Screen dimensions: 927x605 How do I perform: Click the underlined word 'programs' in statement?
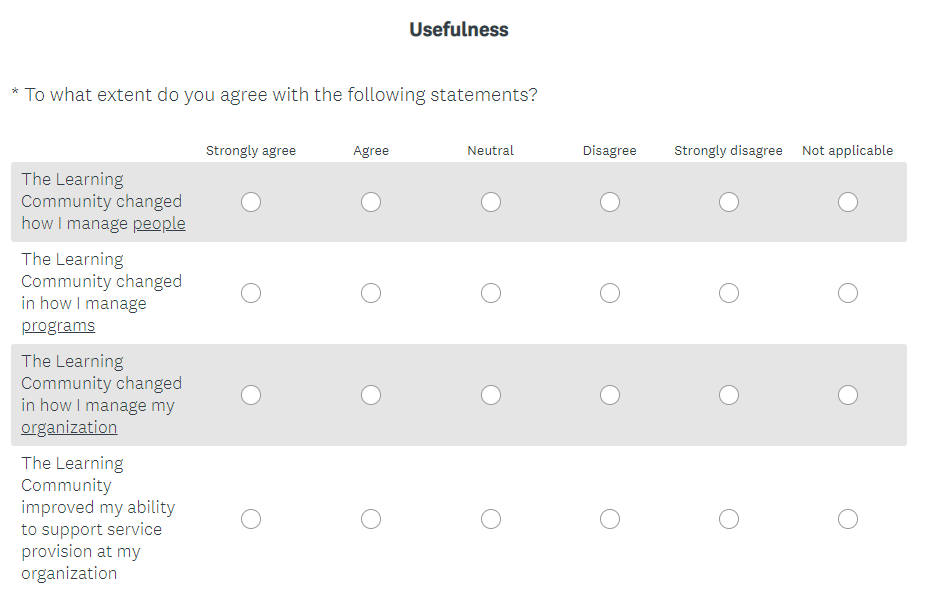pos(58,326)
